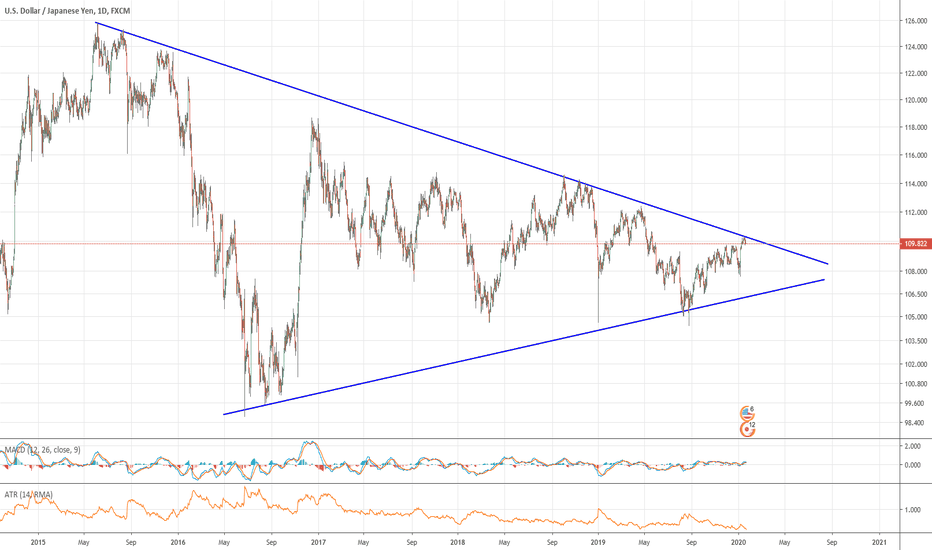Click the 126.000 price axis label

pos(916,21)
